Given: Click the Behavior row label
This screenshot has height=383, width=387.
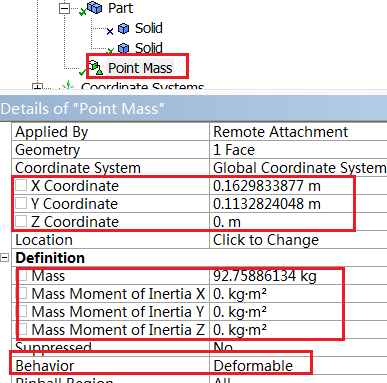Looking at the screenshot, I should (45, 366).
